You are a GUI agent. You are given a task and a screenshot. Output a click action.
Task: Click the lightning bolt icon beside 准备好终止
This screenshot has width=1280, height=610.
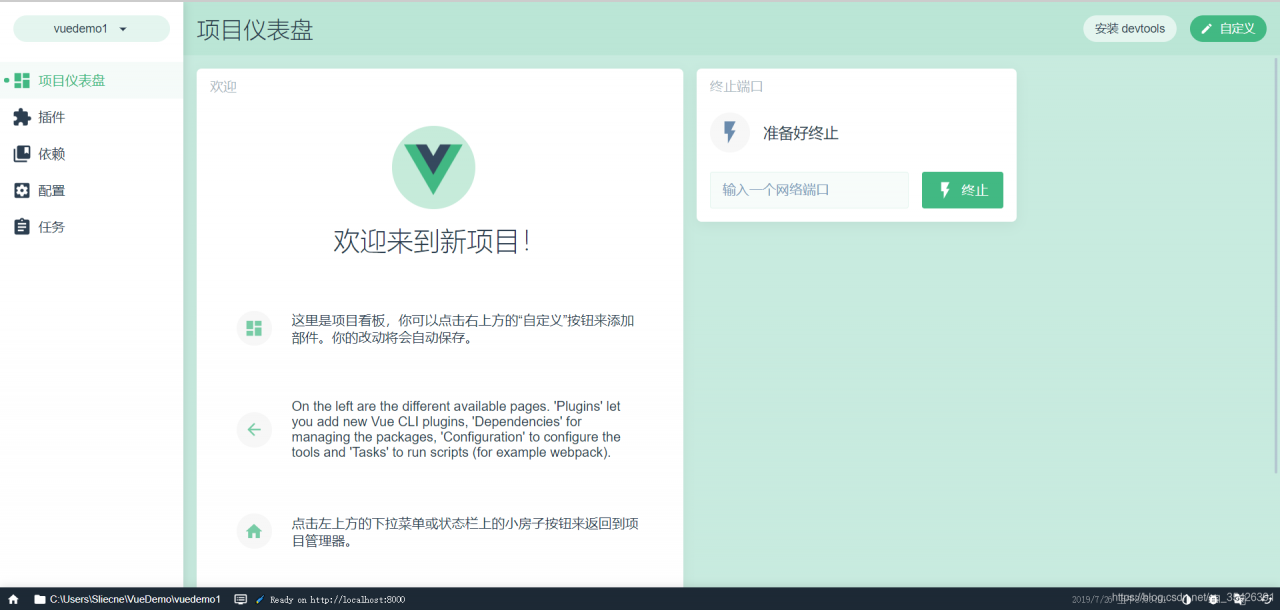coord(730,132)
